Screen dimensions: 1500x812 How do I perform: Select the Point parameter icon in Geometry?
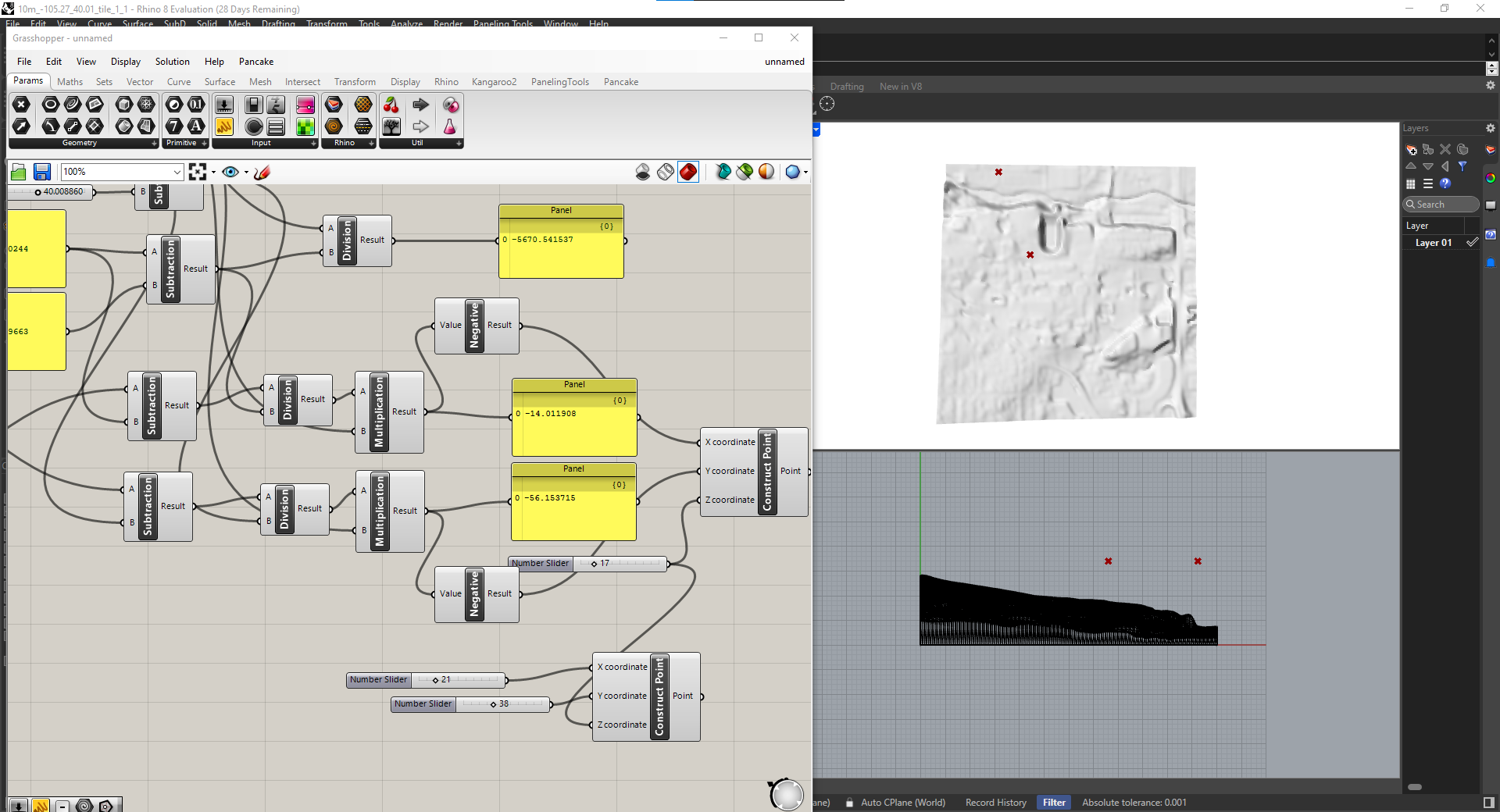coord(21,105)
